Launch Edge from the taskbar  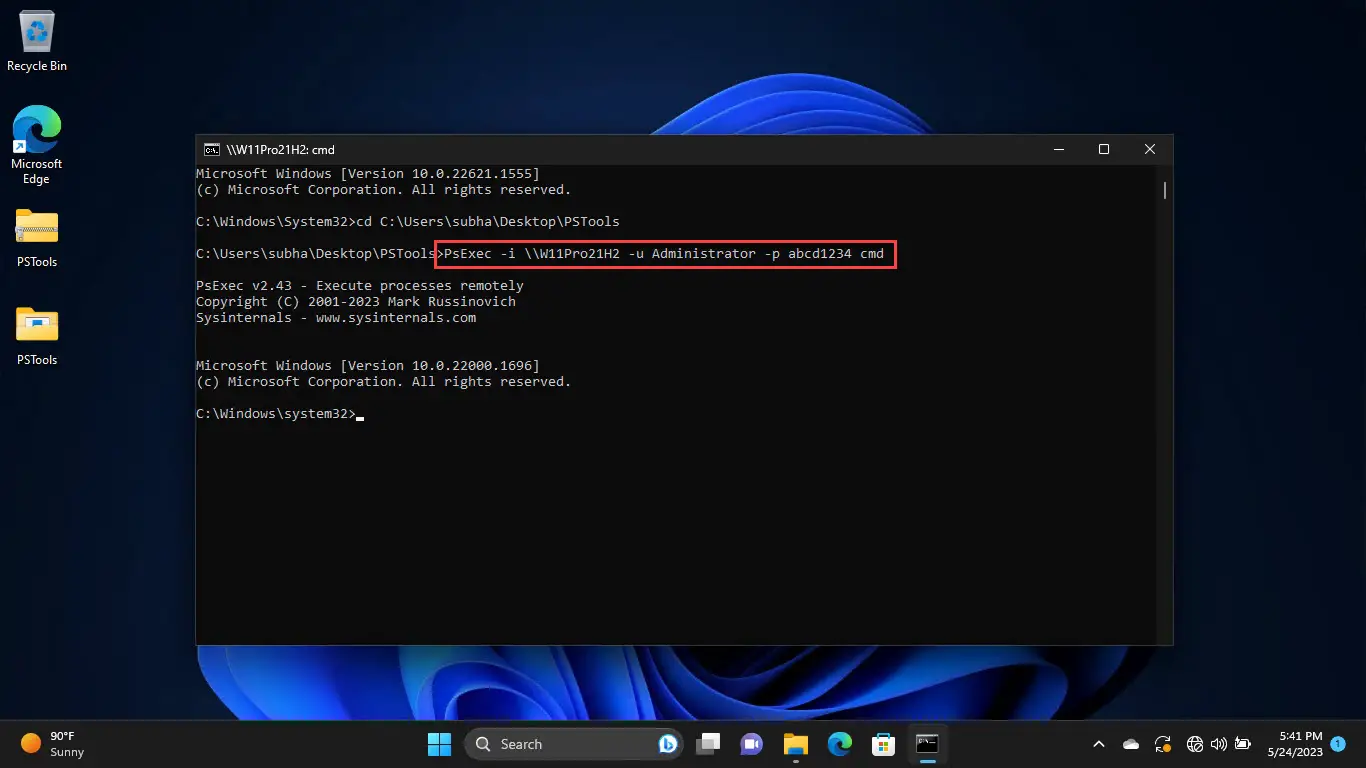click(x=839, y=744)
